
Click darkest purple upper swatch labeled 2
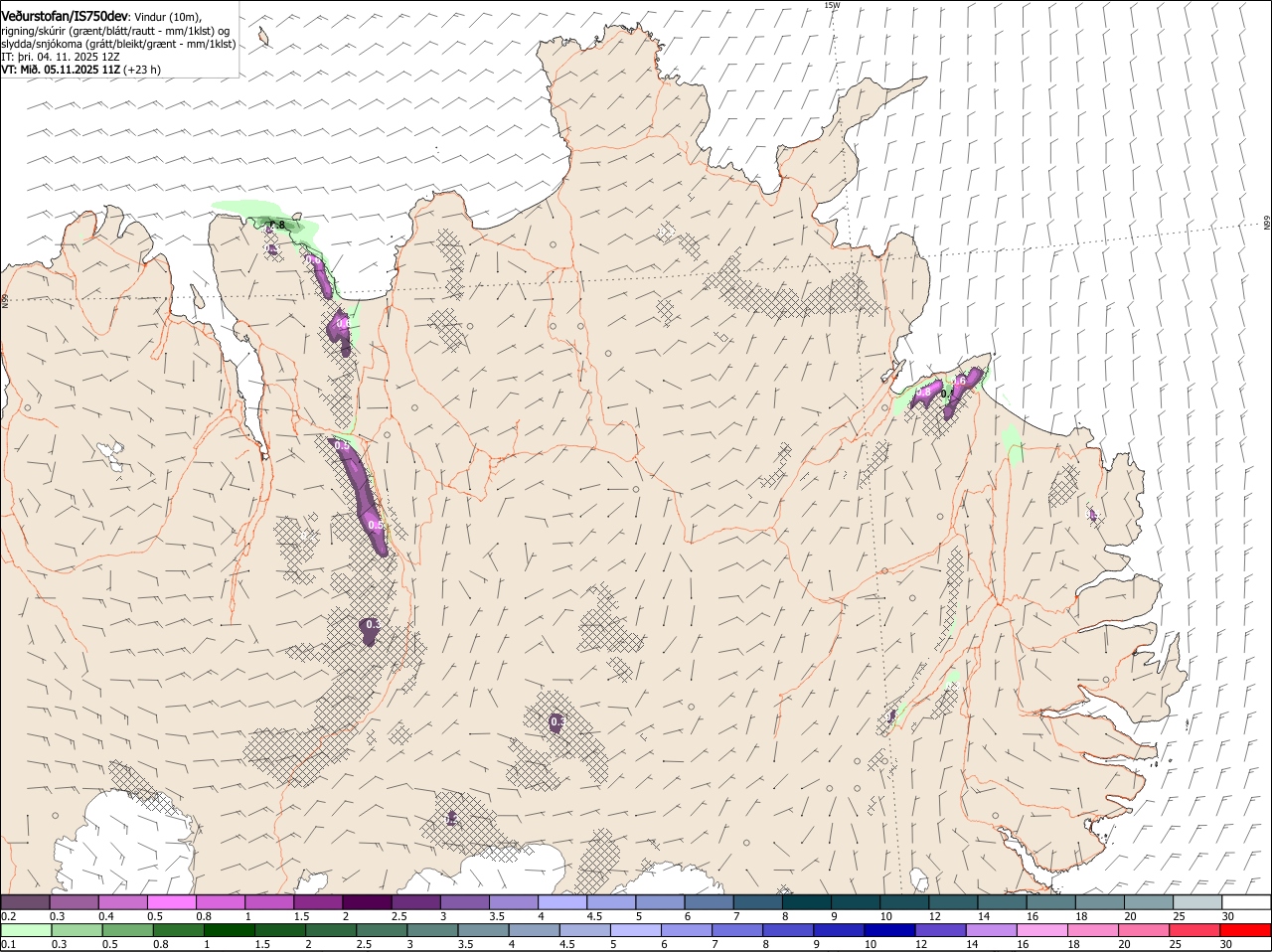(x=367, y=901)
